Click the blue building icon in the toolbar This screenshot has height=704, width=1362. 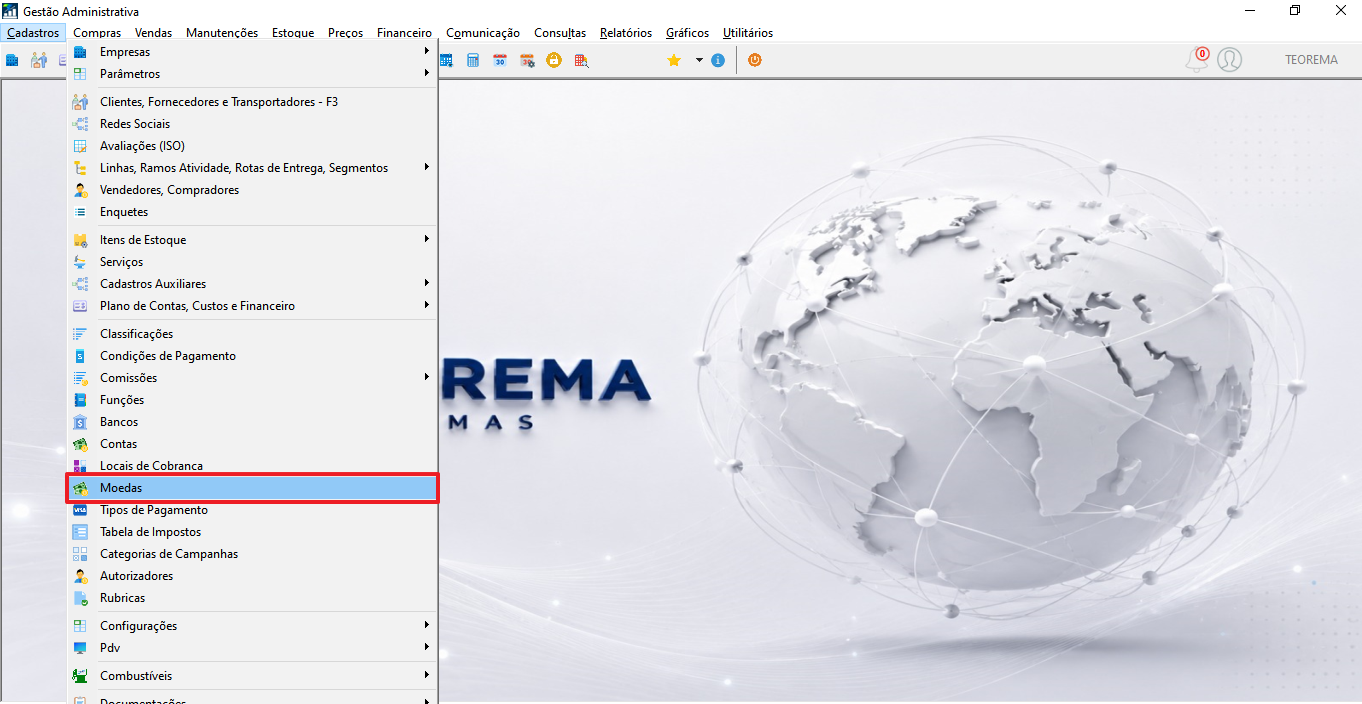(12, 60)
